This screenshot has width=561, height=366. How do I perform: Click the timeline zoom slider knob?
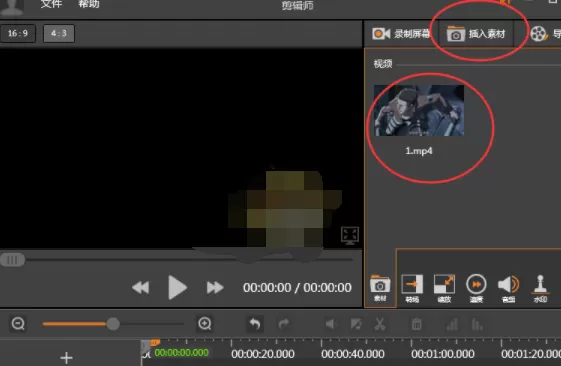pyautogui.click(x=113, y=324)
